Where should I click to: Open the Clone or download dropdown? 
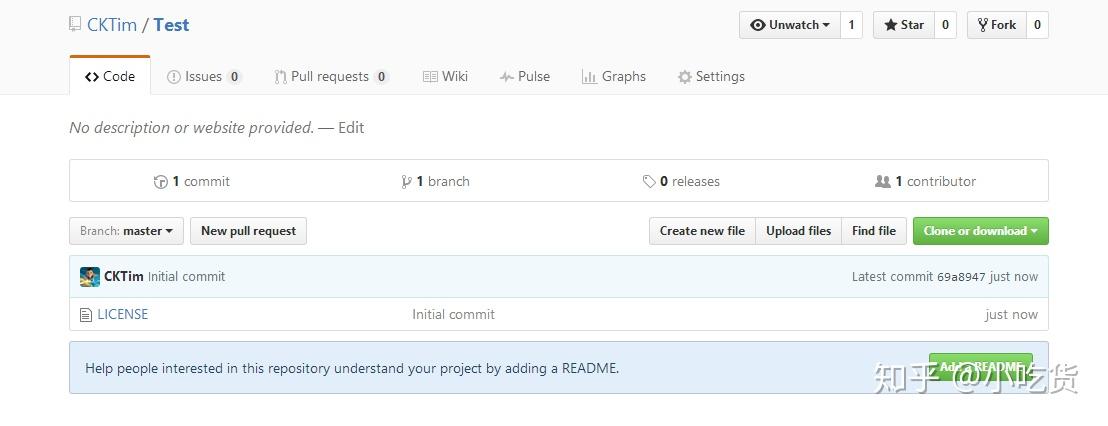[980, 231]
